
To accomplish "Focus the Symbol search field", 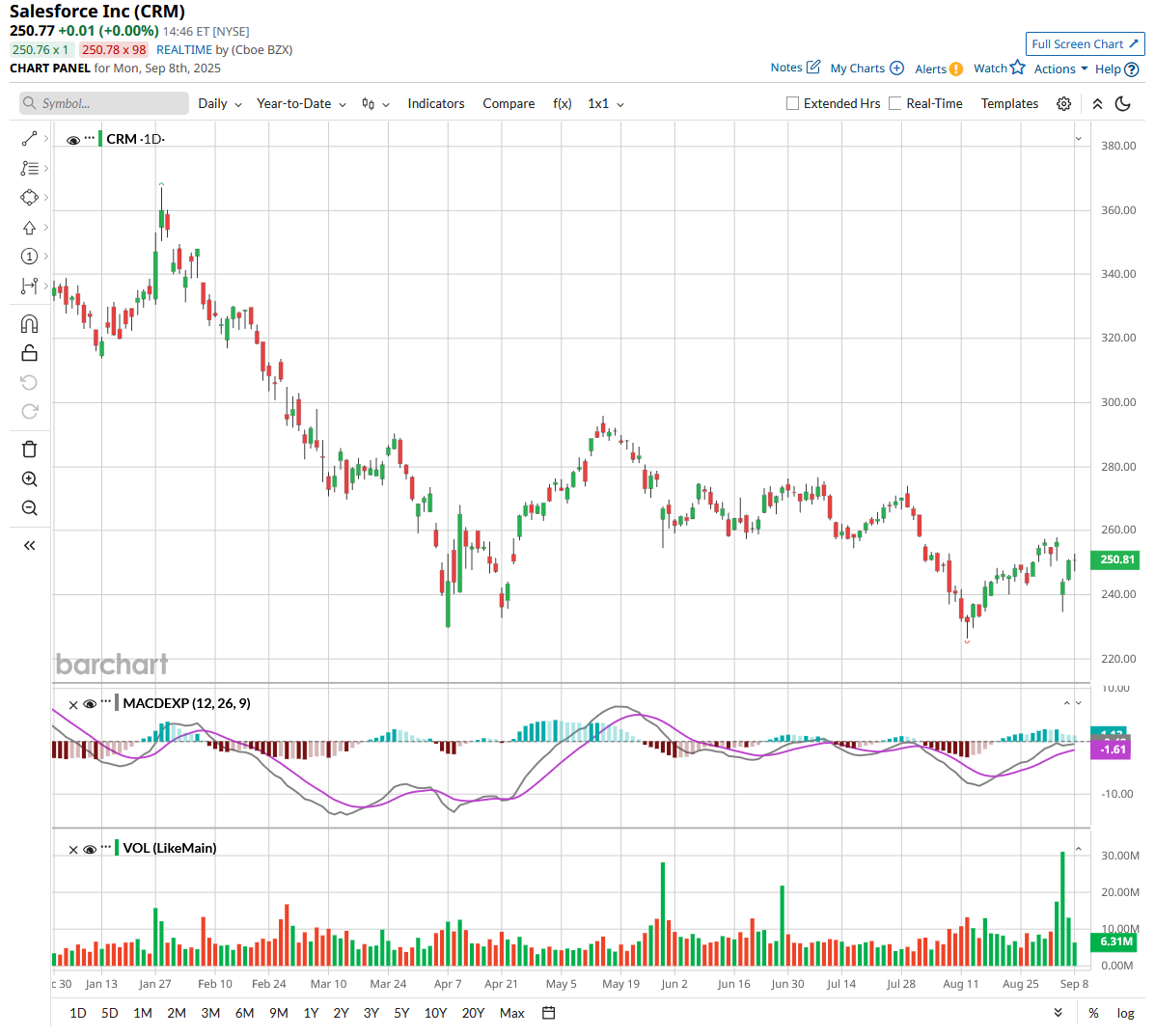I will point(104,103).
